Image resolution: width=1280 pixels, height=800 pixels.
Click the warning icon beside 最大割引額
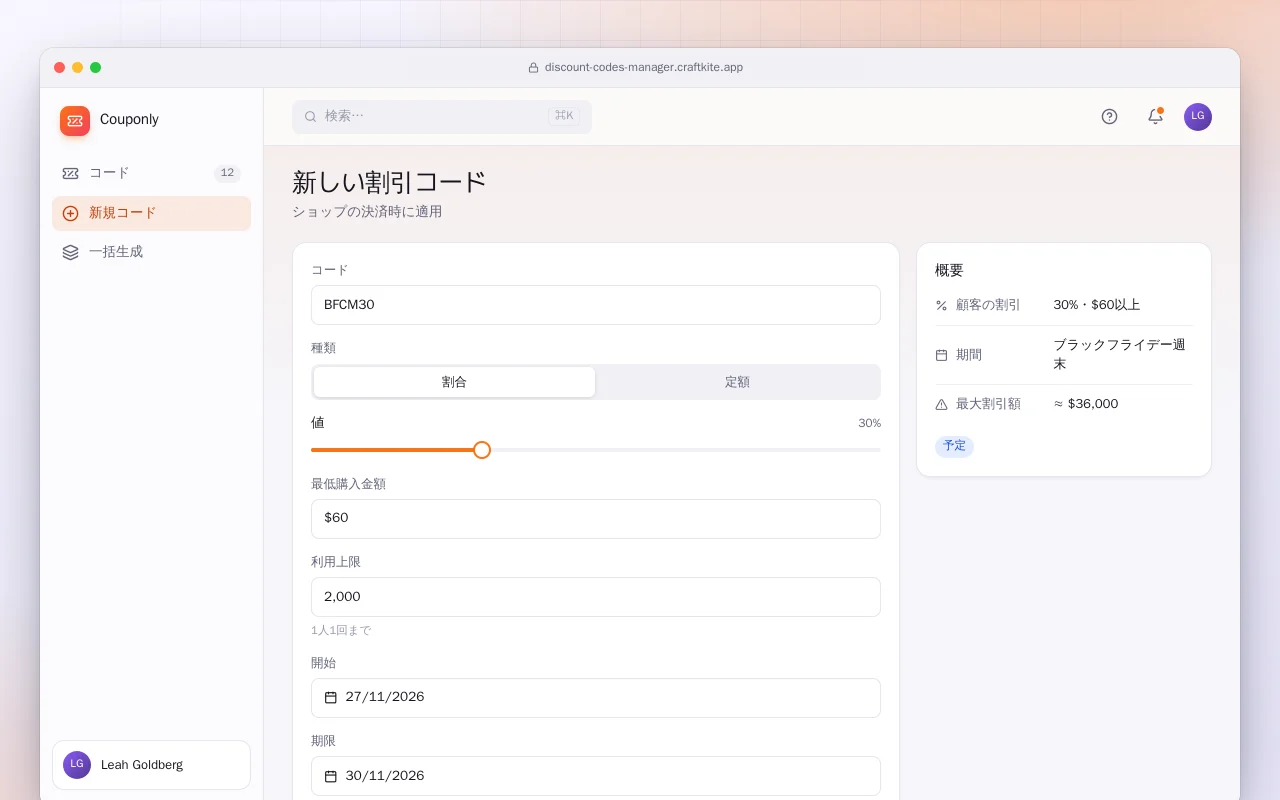pos(941,404)
